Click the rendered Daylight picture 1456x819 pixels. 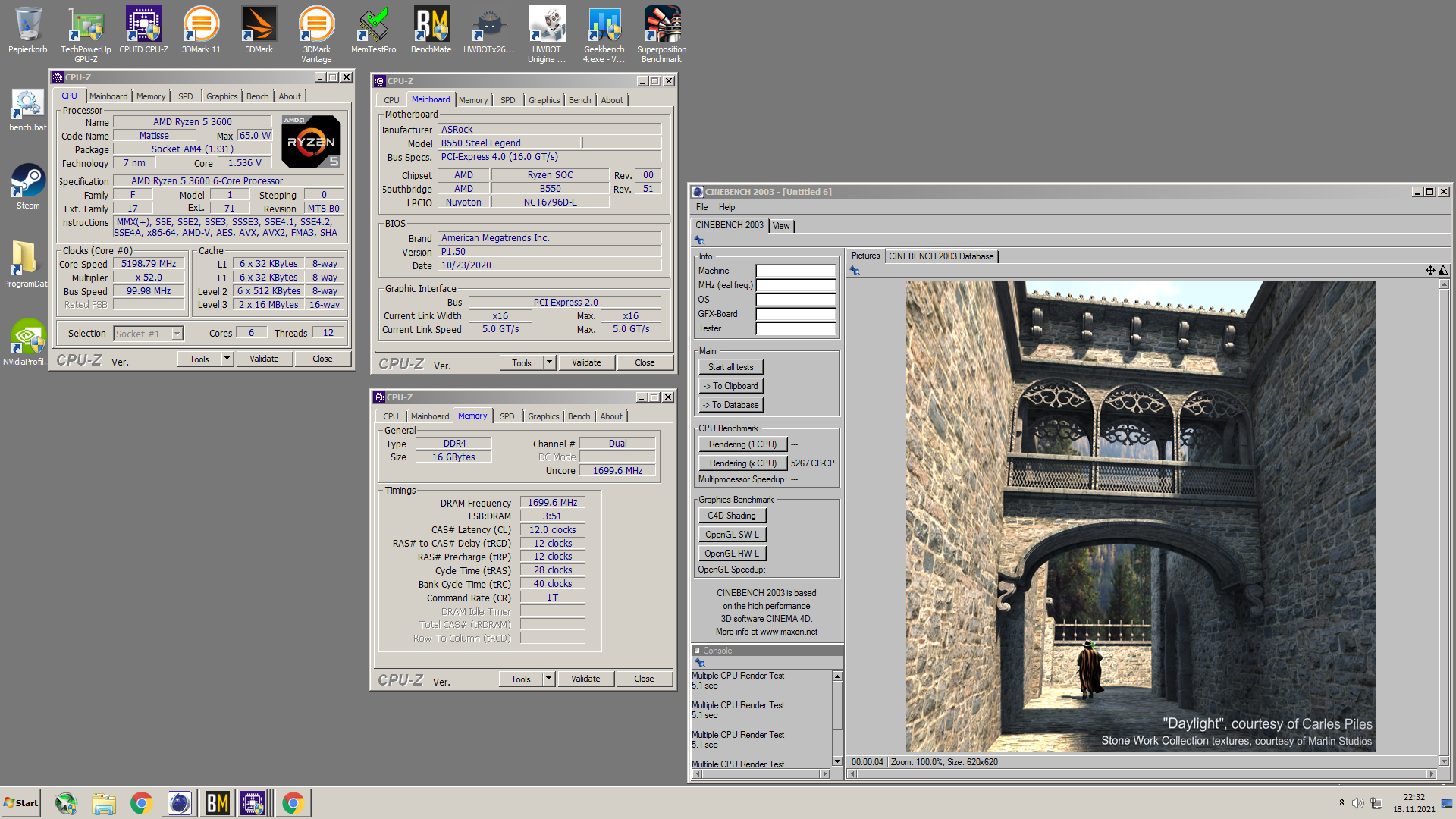click(1141, 516)
